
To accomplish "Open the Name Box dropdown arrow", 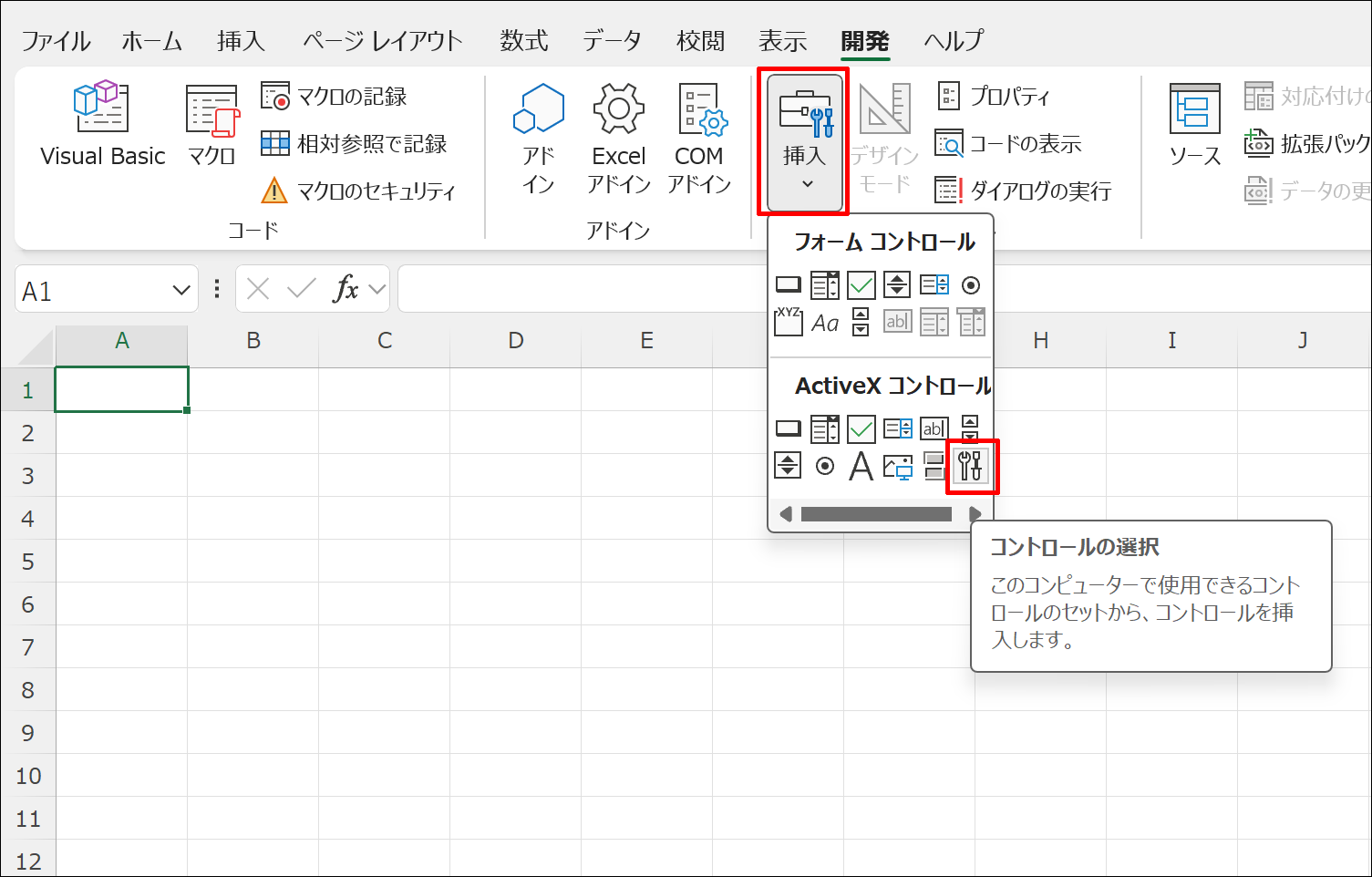I will (179, 289).
